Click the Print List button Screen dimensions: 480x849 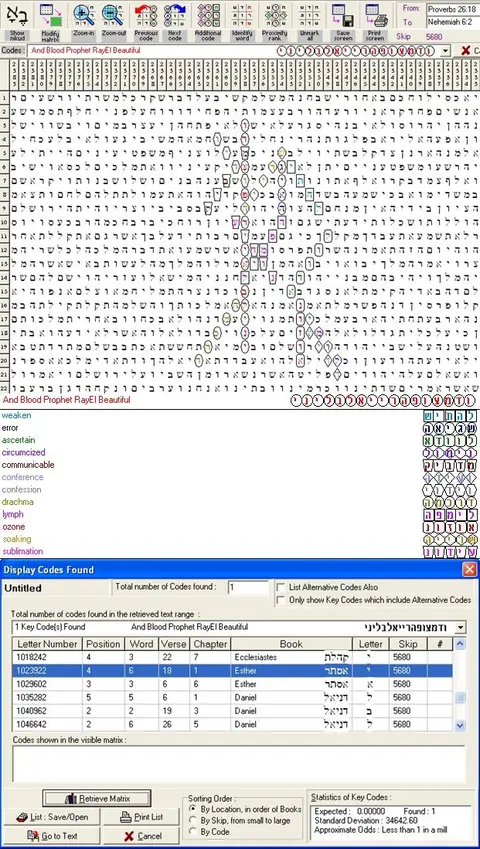pyautogui.click(x=141, y=817)
